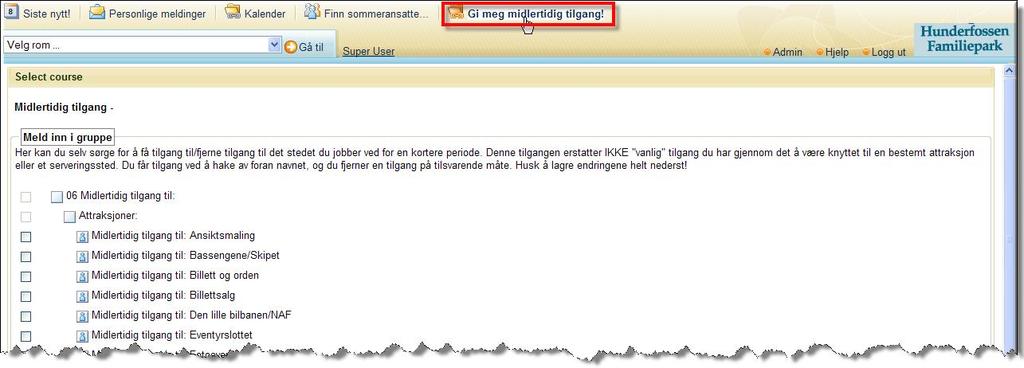
Task: Click the Super User link
Action: 368,51
